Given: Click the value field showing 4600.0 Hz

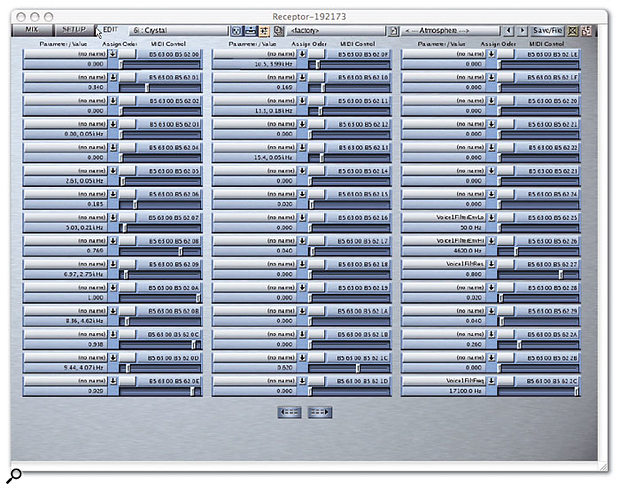Looking at the screenshot, I should coord(444,251).
